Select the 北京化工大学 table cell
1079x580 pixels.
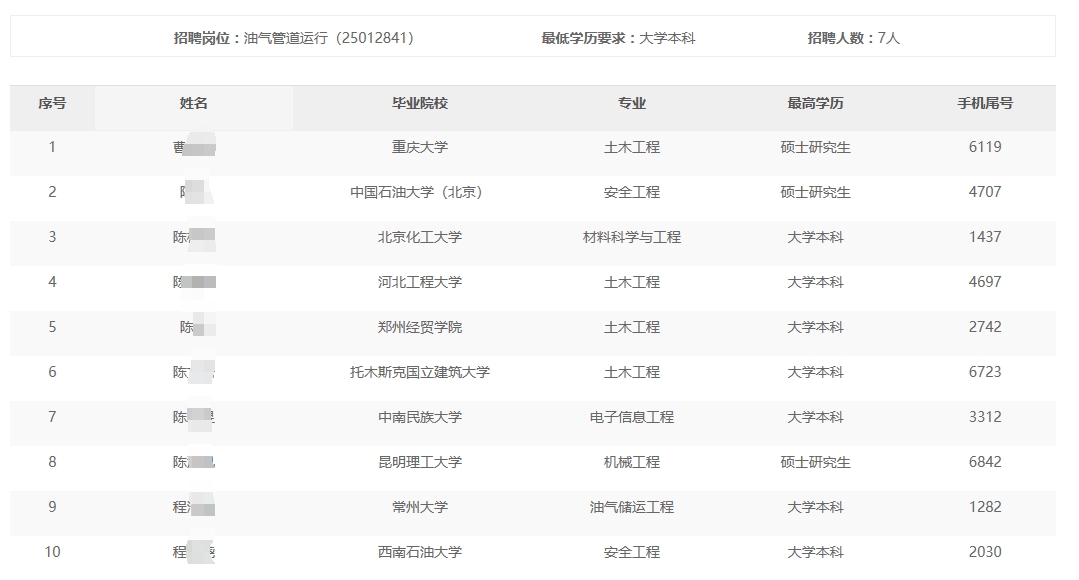point(420,237)
